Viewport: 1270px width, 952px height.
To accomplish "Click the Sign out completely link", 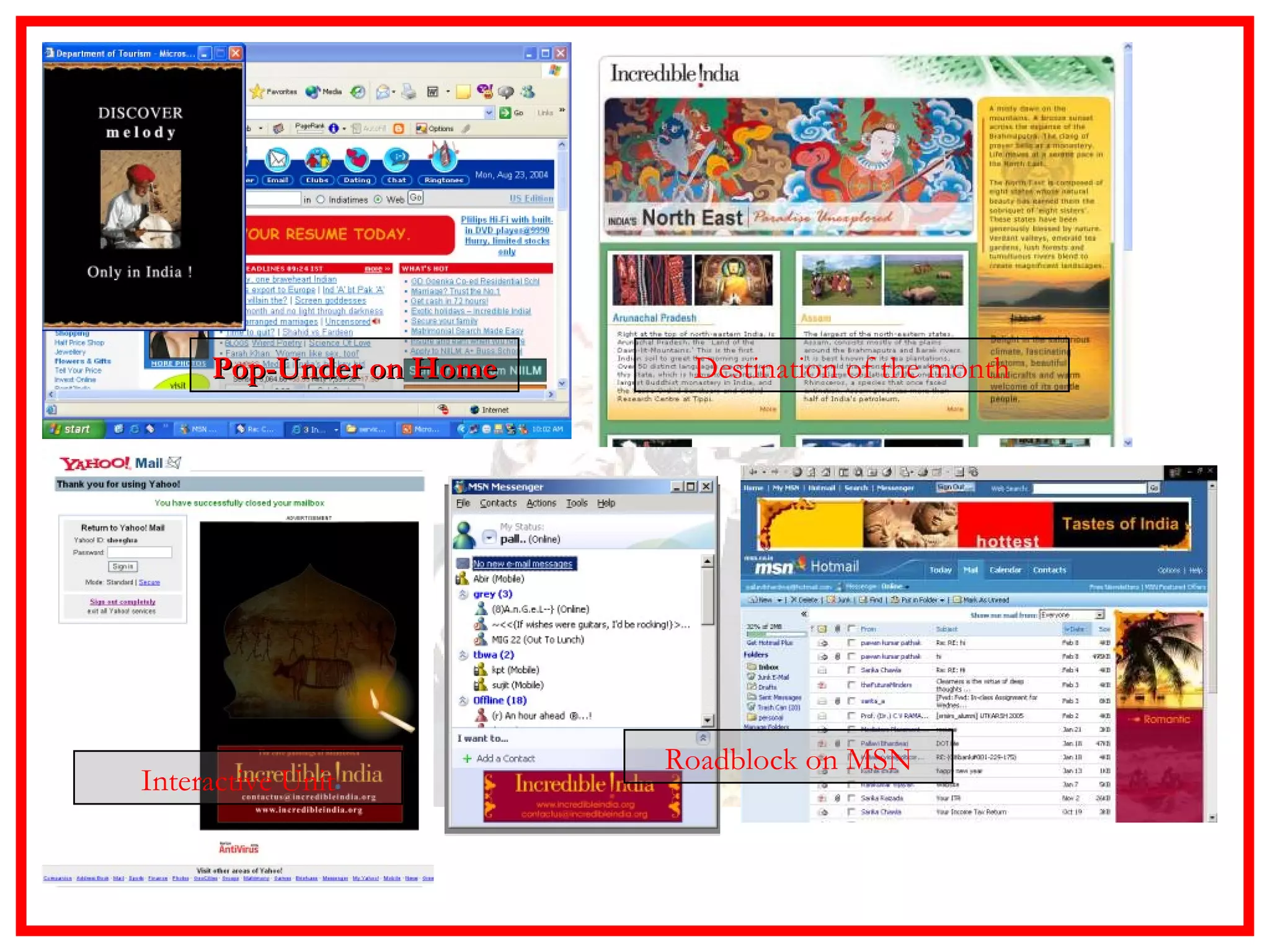I will coord(122,602).
